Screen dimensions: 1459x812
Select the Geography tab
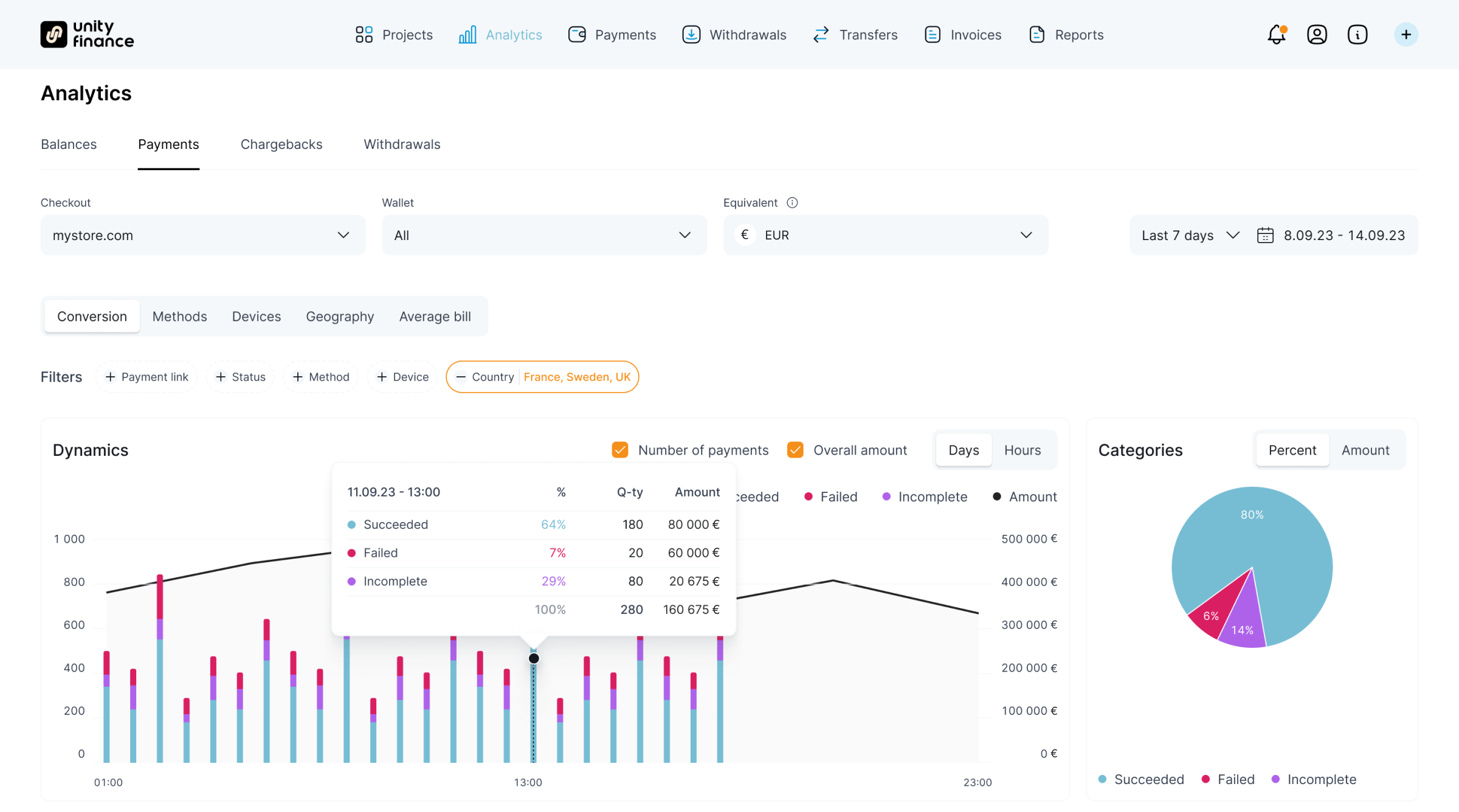[339, 316]
